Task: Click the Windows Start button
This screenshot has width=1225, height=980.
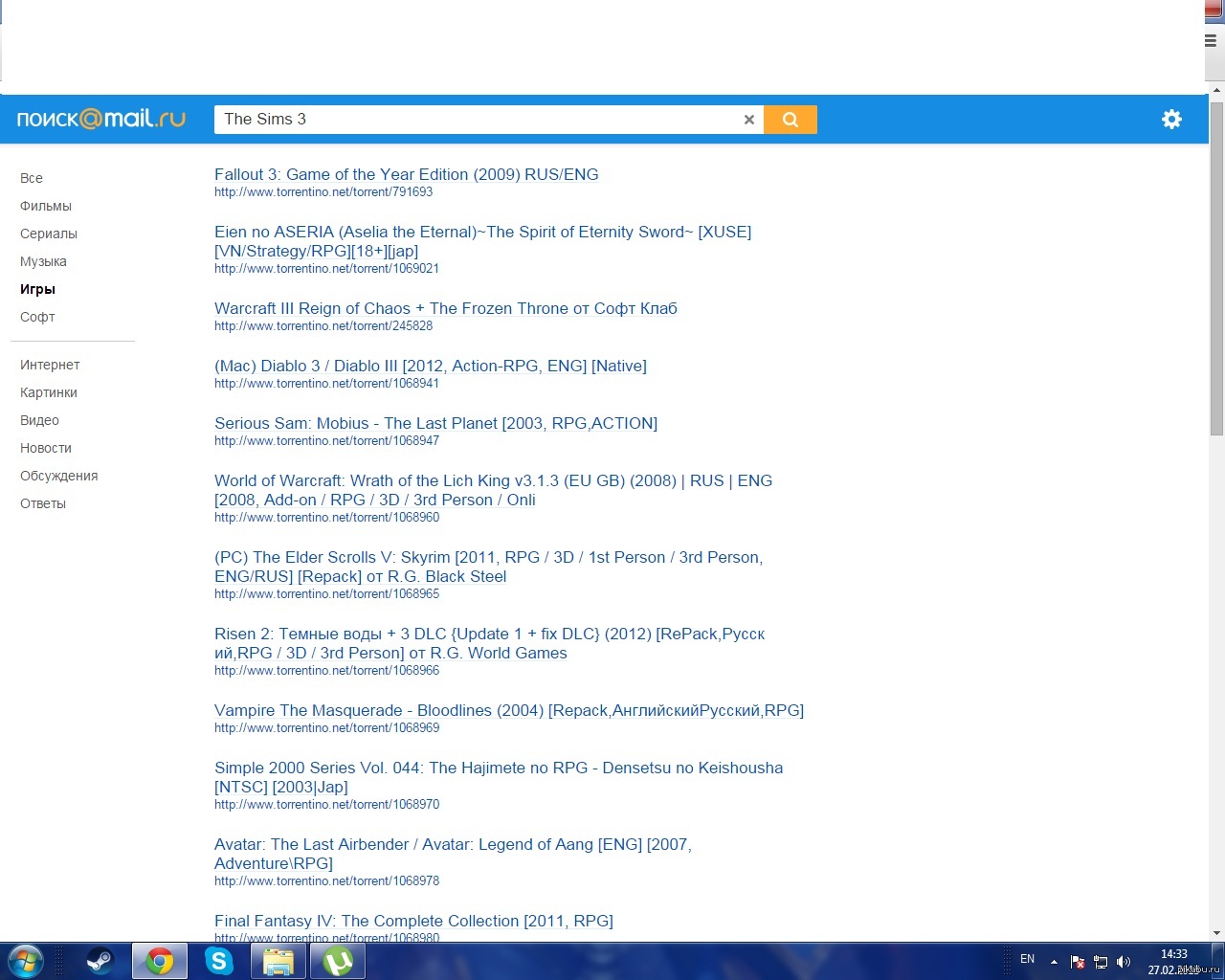Action: click(x=26, y=961)
